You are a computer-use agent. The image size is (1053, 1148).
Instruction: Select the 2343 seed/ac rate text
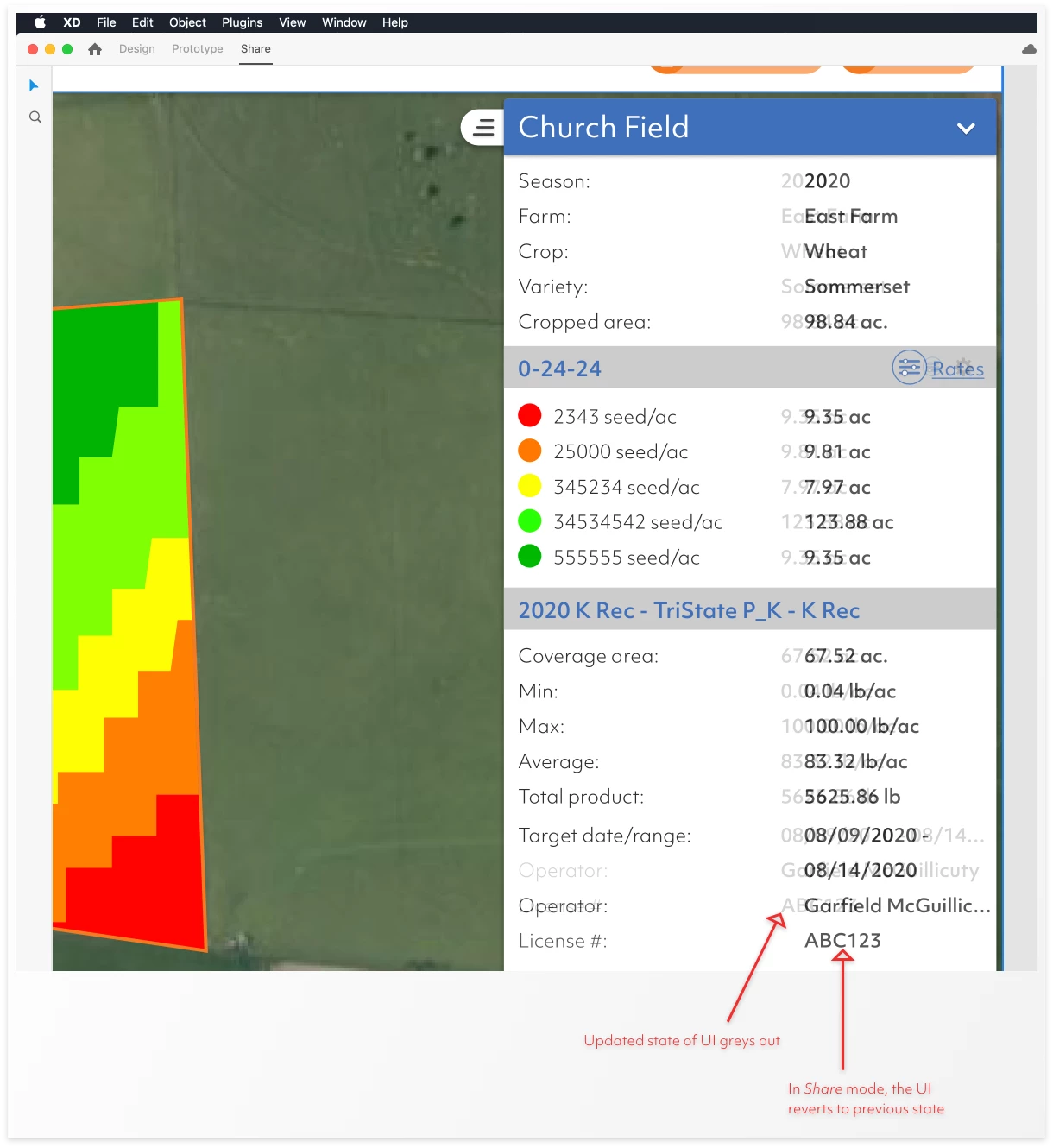point(615,417)
